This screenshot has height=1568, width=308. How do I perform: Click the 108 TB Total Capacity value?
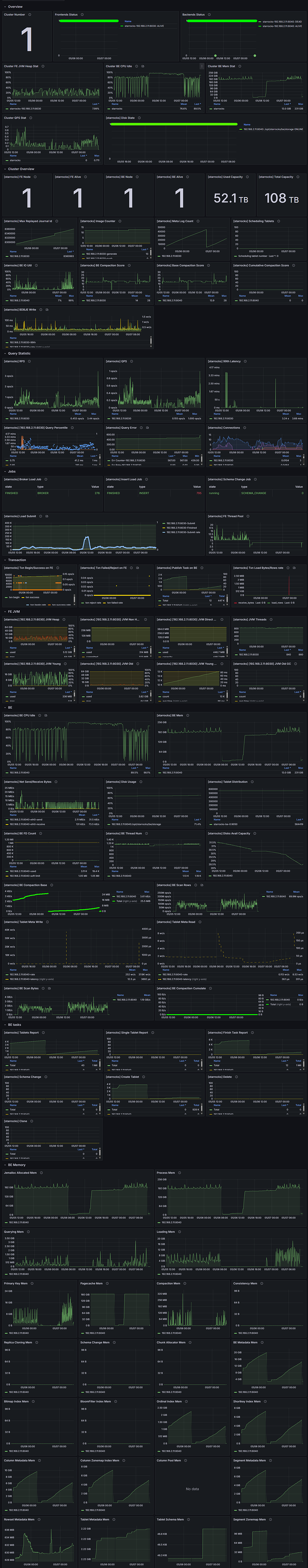click(x=281, y=198)
